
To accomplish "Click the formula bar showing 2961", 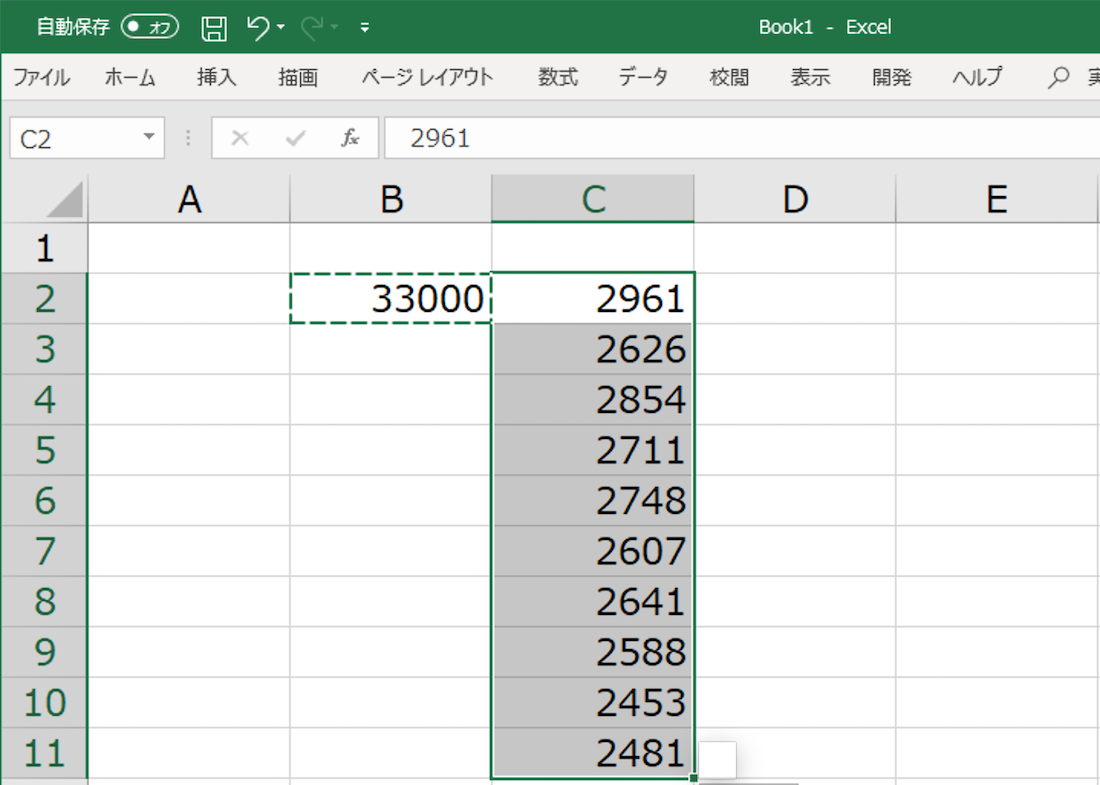I will [x=740, y=138].
